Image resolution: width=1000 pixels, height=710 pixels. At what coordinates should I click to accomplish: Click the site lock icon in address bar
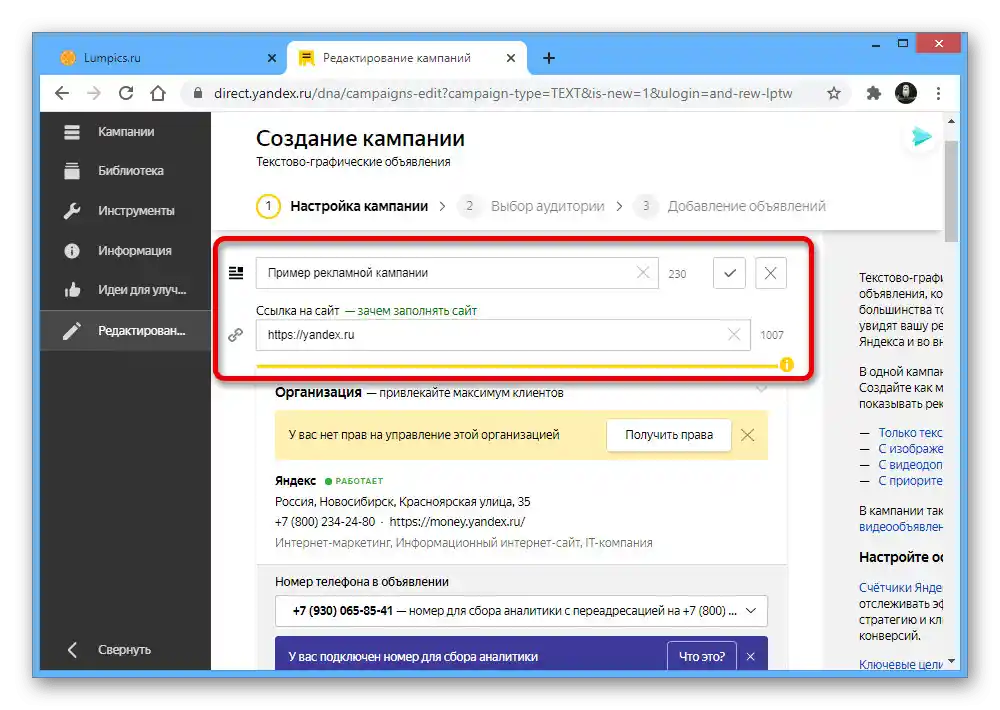(198, 93)
